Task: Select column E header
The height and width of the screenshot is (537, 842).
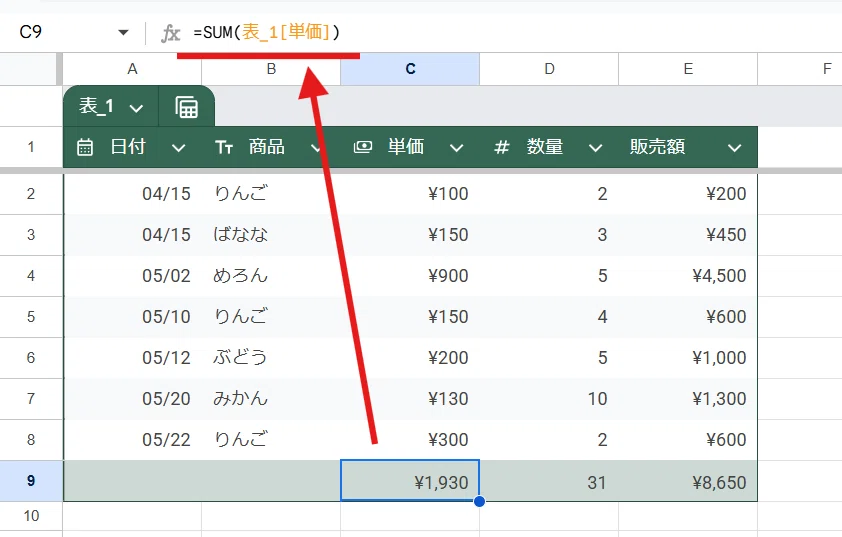Action: [x=688, y=69]
